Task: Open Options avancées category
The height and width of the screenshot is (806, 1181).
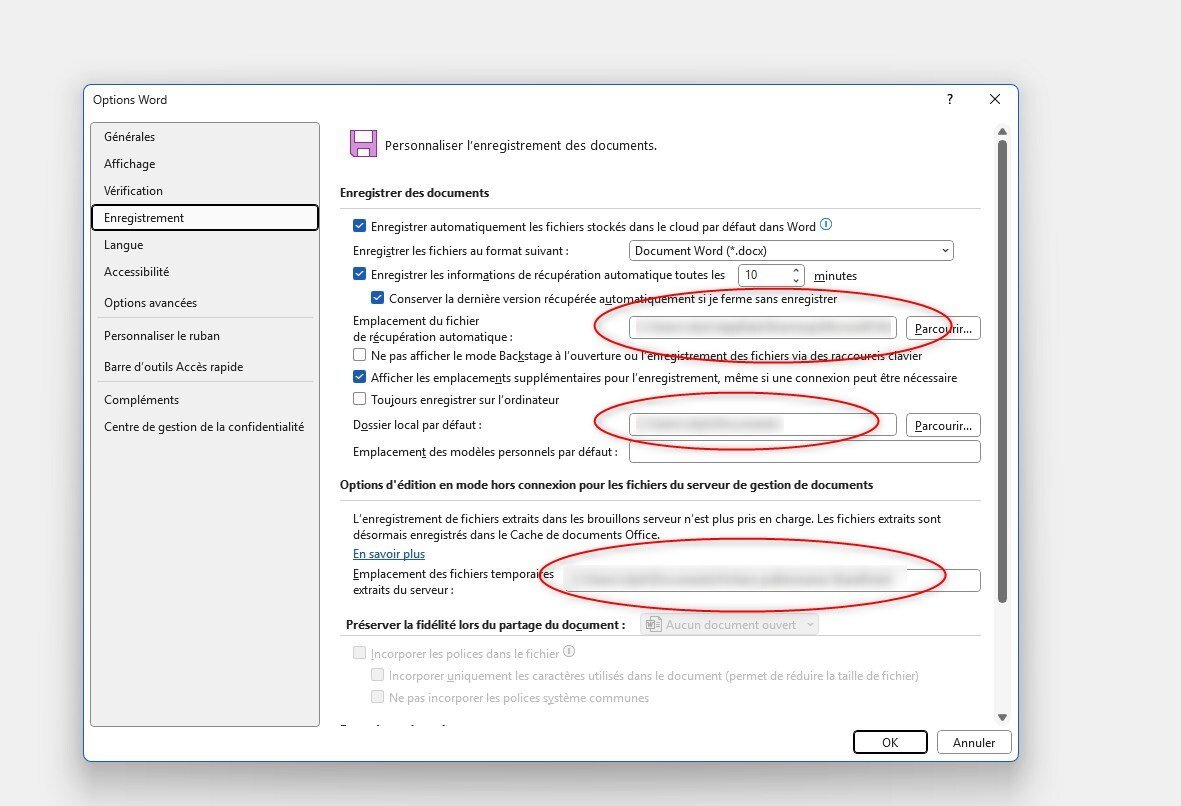Action: coord(205,303)
